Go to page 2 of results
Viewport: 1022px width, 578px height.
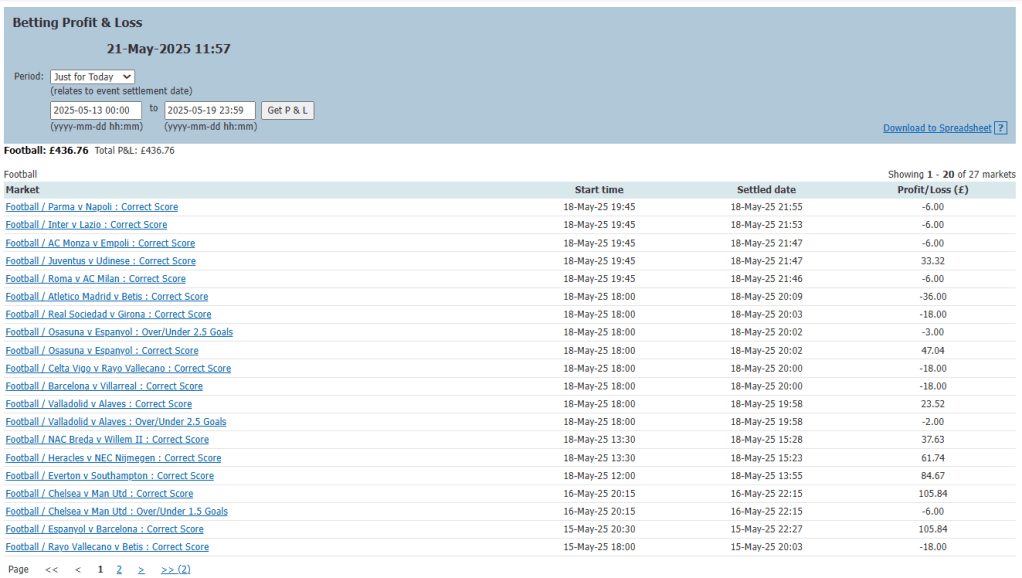point(119,569)
